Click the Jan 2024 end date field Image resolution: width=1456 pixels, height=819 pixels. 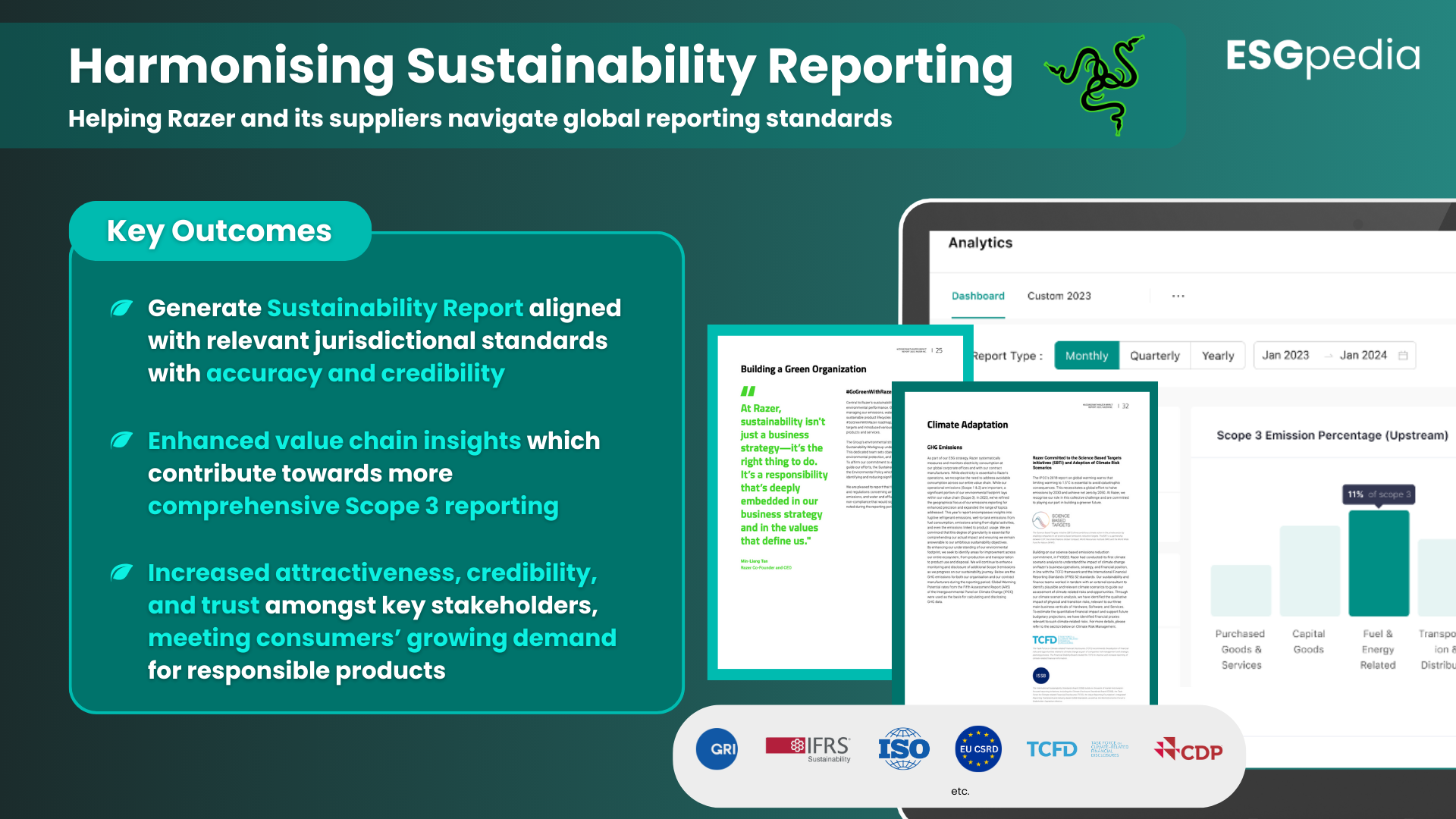[1363, 356]
